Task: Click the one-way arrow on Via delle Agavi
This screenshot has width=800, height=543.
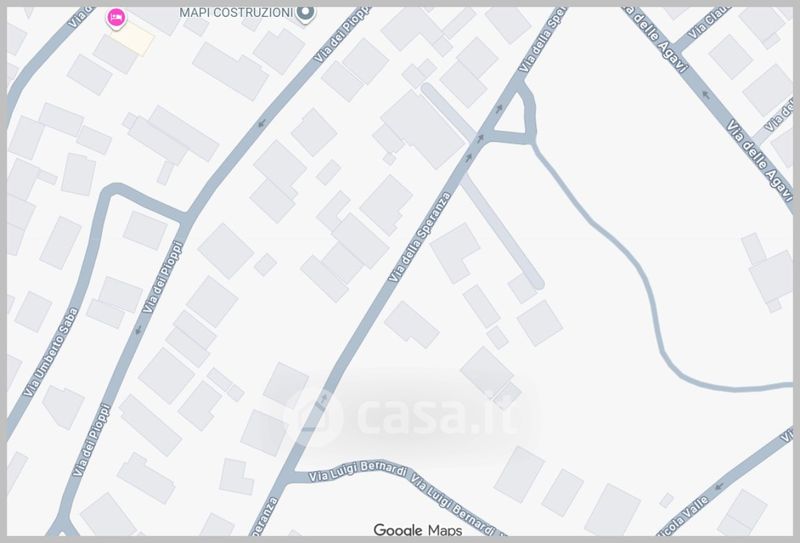Action: pyautogui.click(x=706, y=94)
